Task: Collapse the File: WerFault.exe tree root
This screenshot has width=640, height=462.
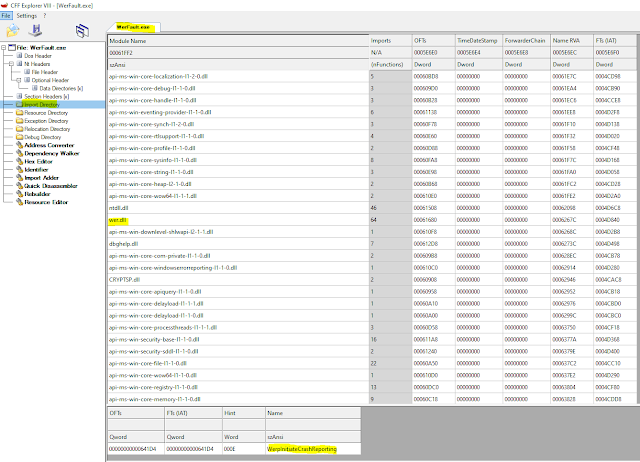Action: 4,48
